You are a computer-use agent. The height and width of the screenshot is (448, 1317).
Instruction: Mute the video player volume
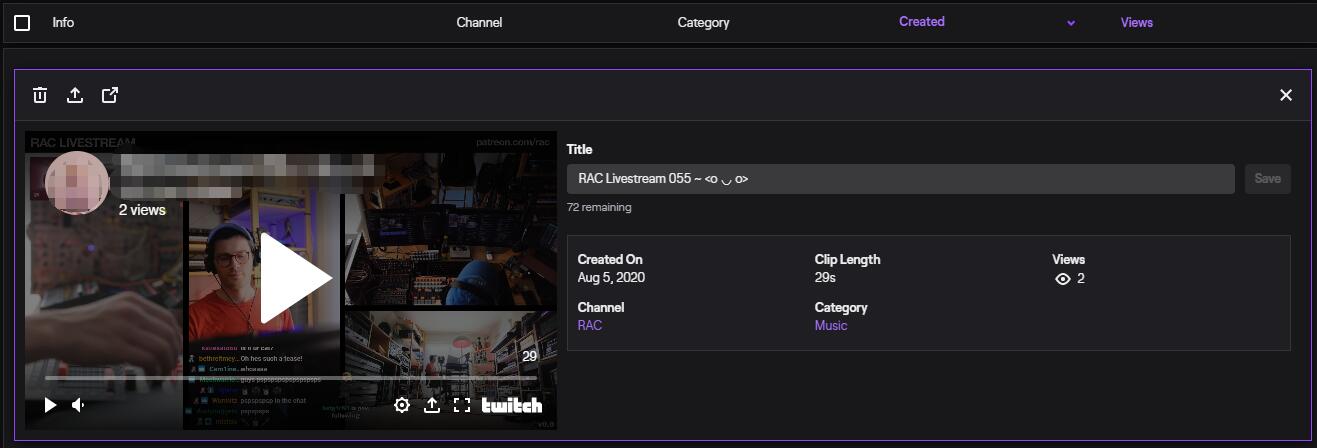(78, 405)
